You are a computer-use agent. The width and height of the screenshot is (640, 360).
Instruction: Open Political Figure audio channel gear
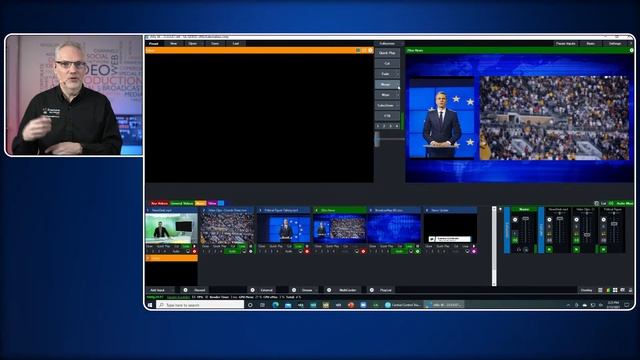point(604,220)
